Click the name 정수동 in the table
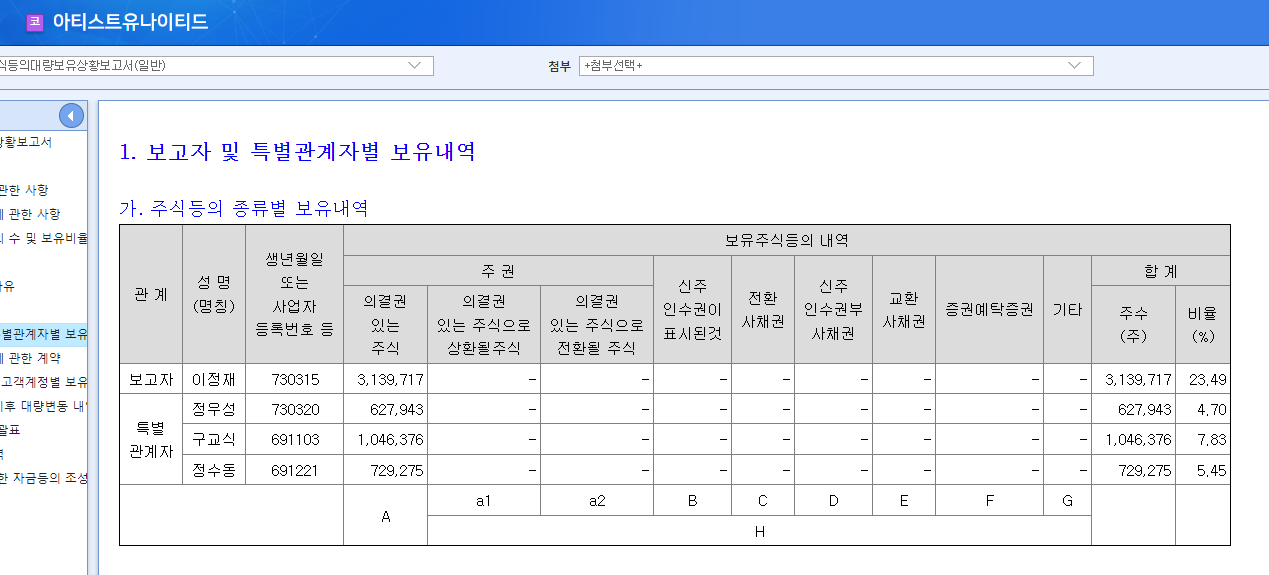Screen dimensions: 1269x575 point(214,470)
